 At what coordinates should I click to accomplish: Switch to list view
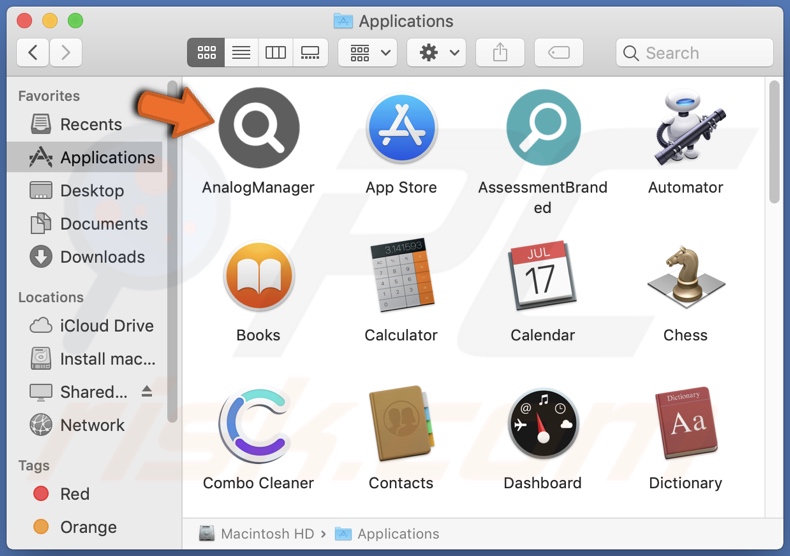[241, 52]
